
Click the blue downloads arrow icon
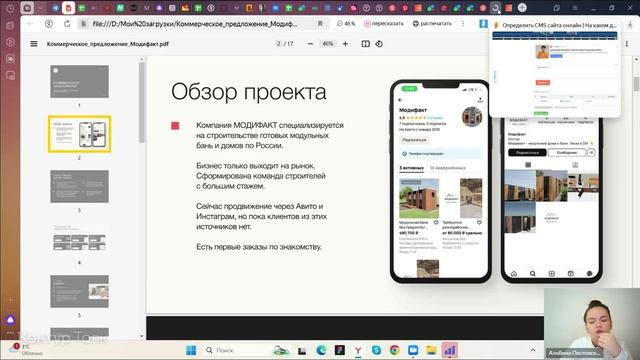(483, 24)
